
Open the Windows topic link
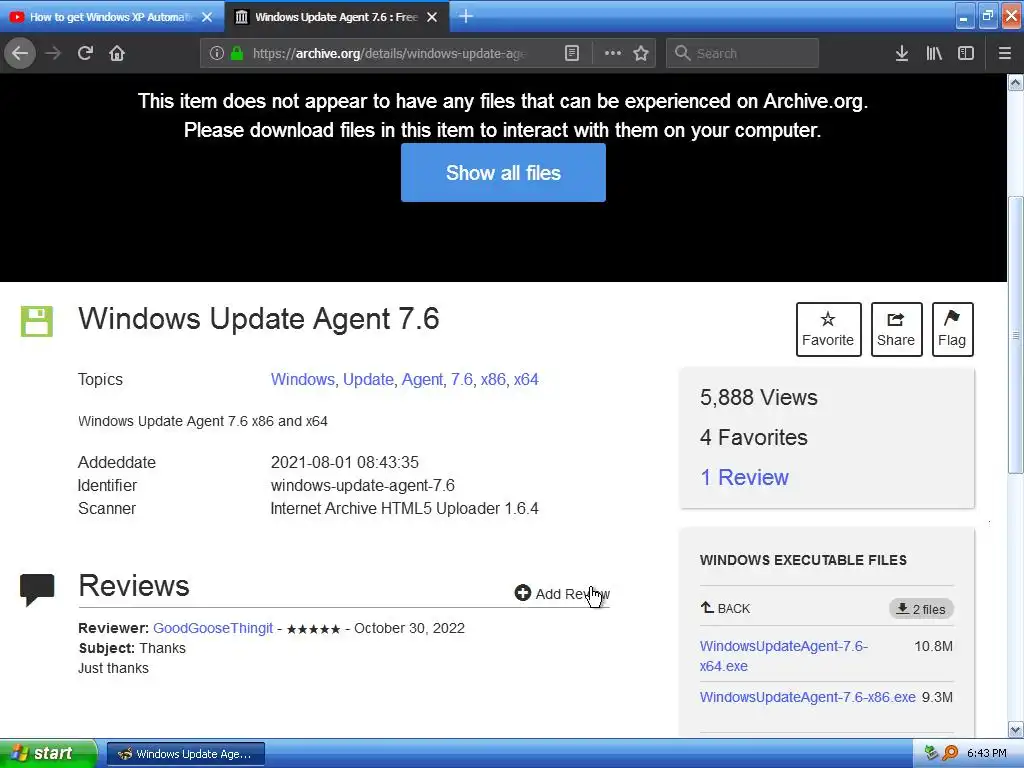[x=302, y=379]
